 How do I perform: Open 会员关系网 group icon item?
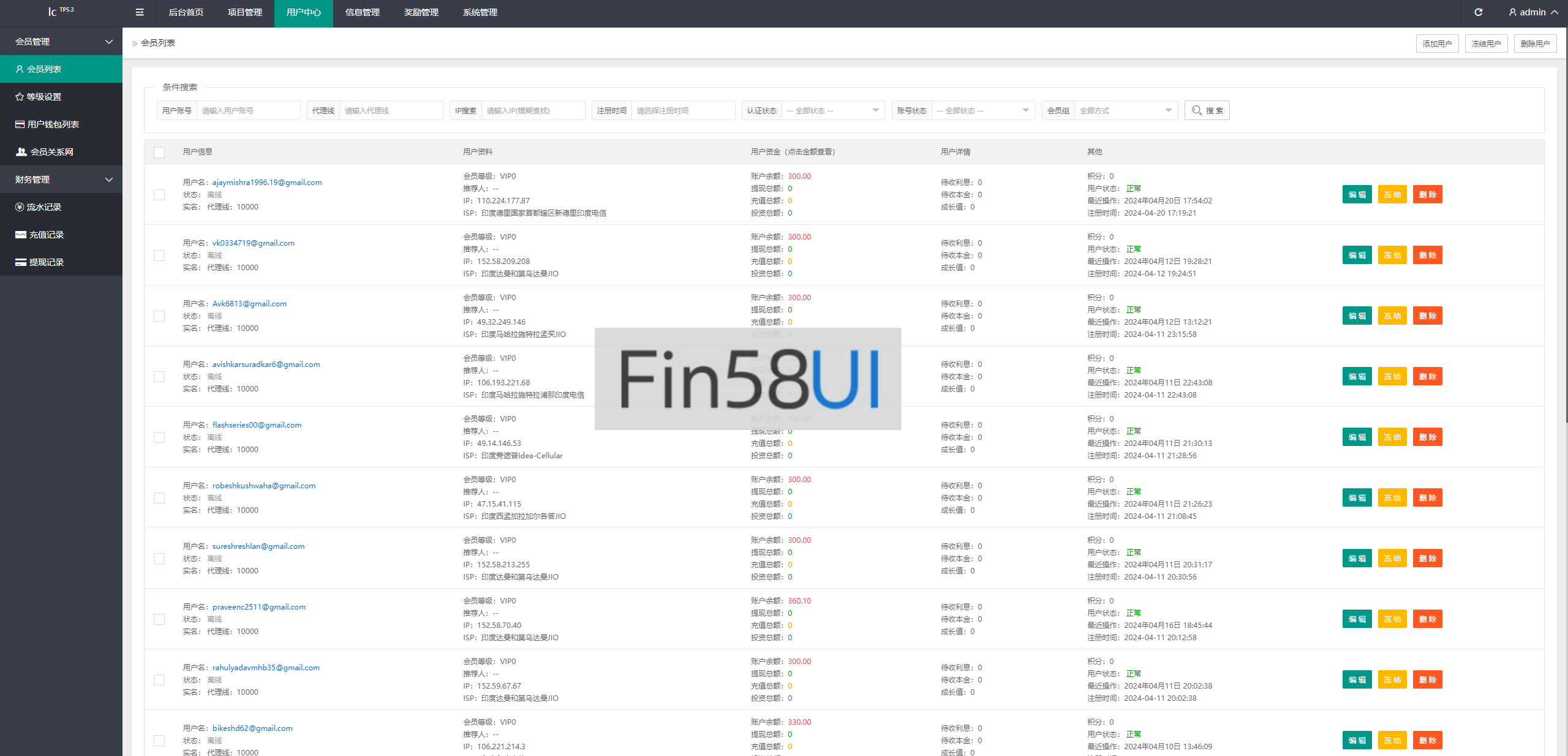point(21,152)
